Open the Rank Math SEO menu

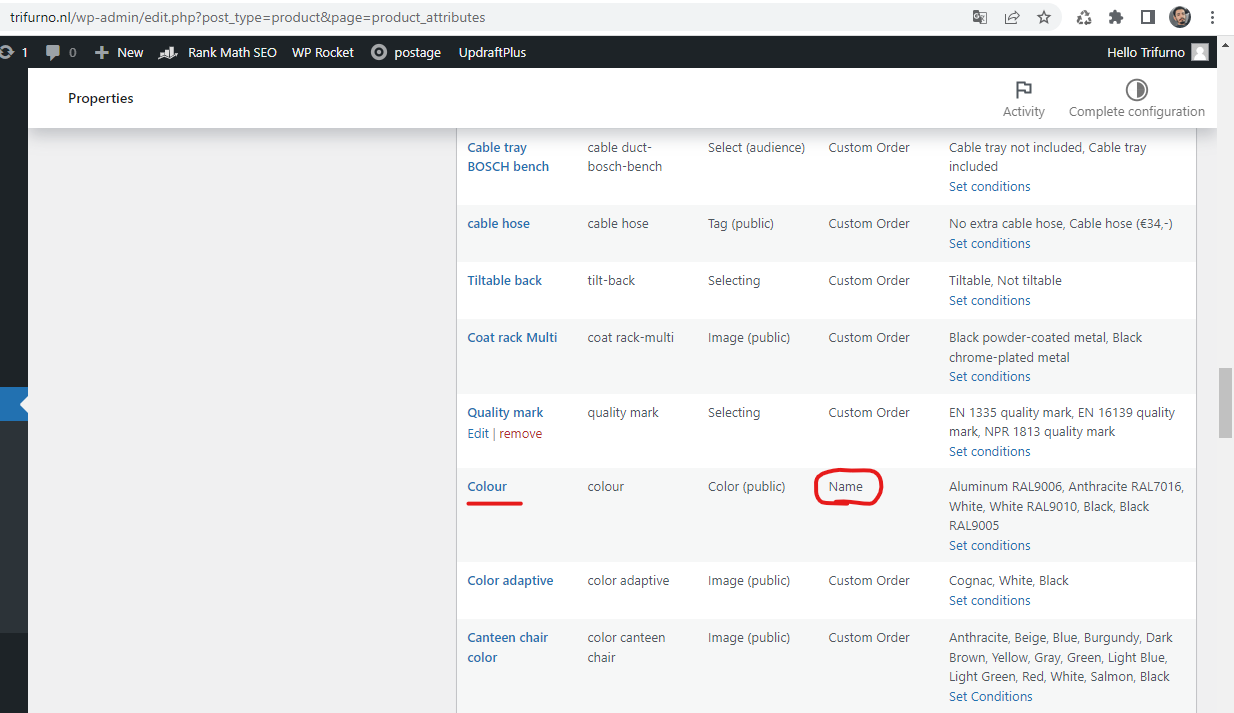tap(218, 52)
